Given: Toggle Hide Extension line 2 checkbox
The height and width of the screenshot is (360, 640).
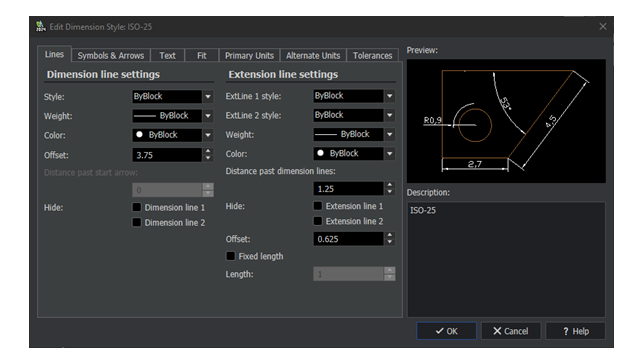Looking at the screenshot, I should [318, 221].
